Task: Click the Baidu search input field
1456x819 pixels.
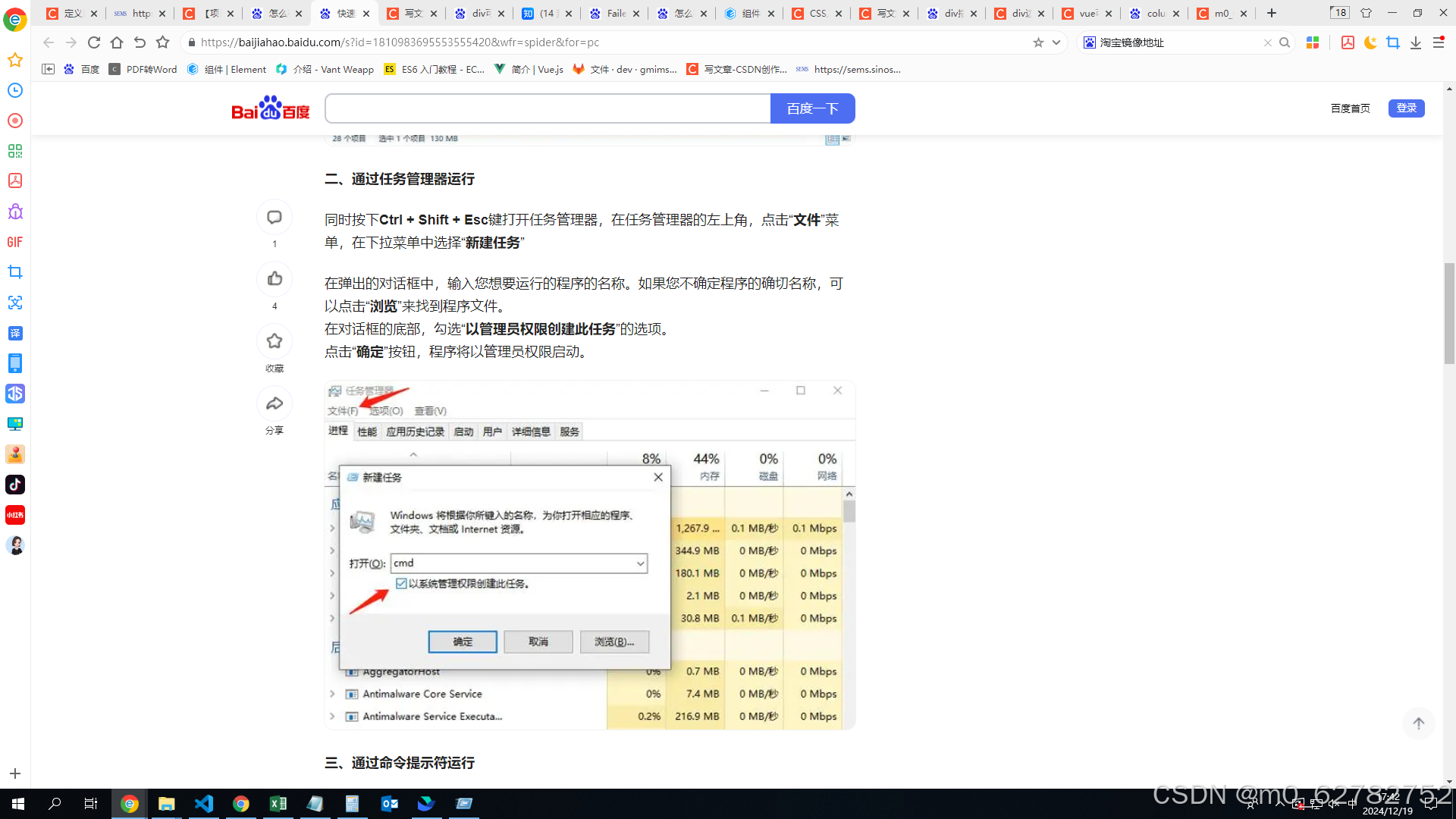Action: coord(548,108)
